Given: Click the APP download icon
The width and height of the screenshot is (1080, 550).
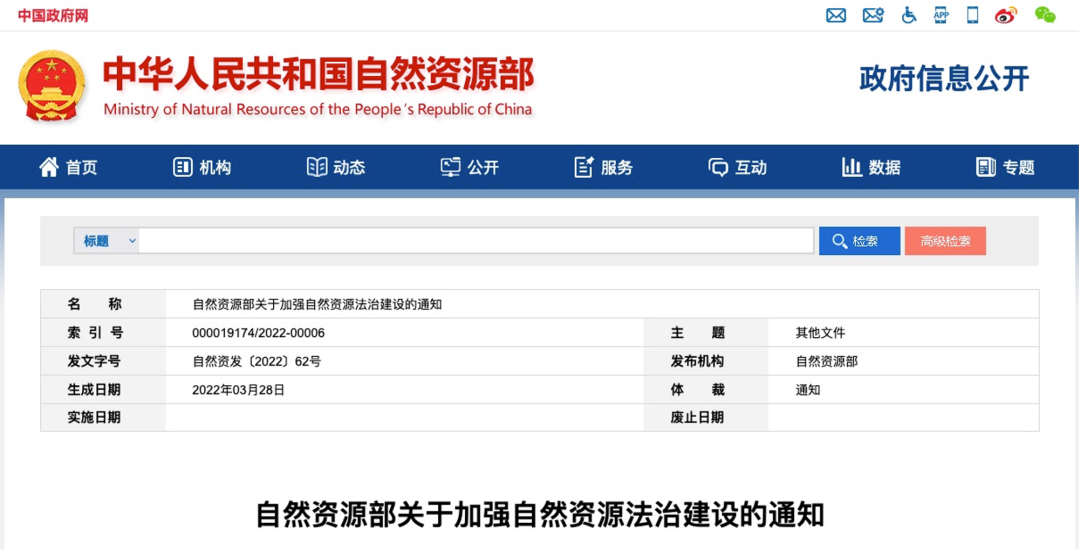Looking at the screenshot, I should pyautogui.click(x=941, y=15).
